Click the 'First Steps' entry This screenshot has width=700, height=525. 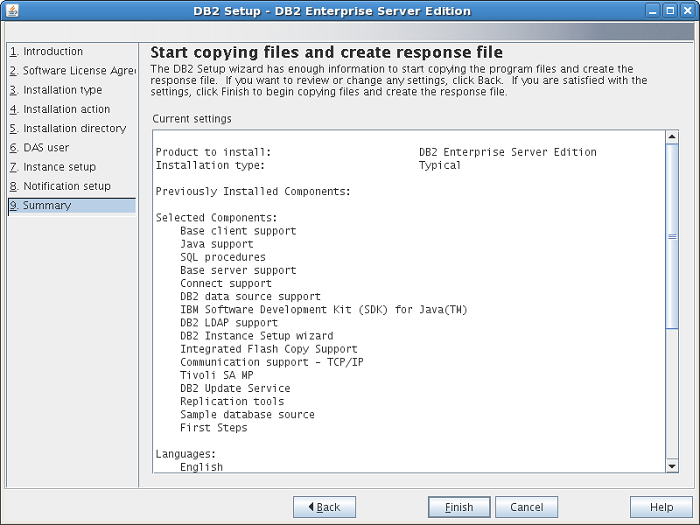(214, 428)
